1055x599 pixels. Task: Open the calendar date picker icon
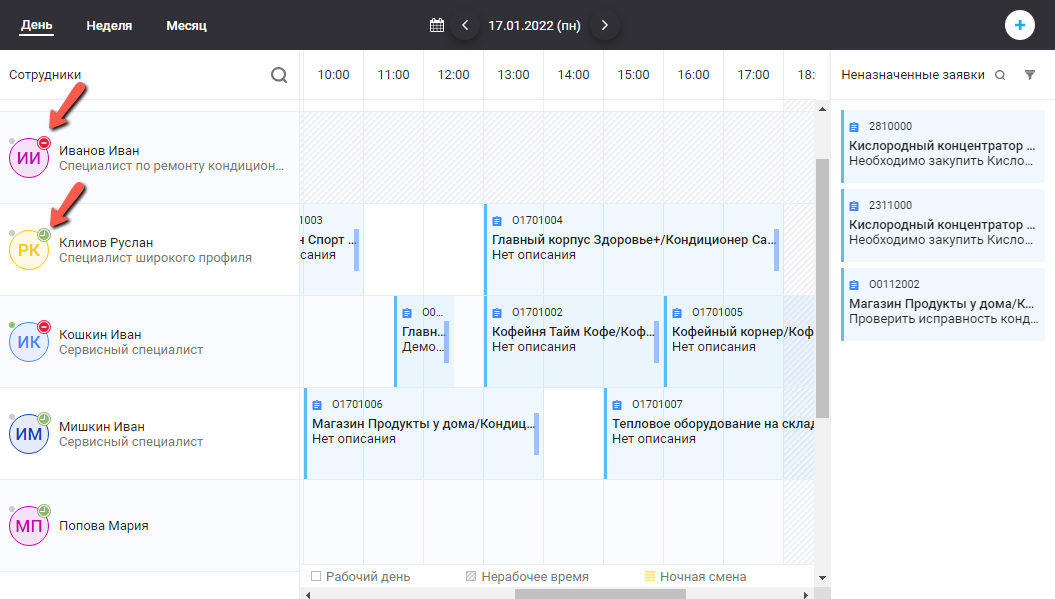[x=437, y=26]
